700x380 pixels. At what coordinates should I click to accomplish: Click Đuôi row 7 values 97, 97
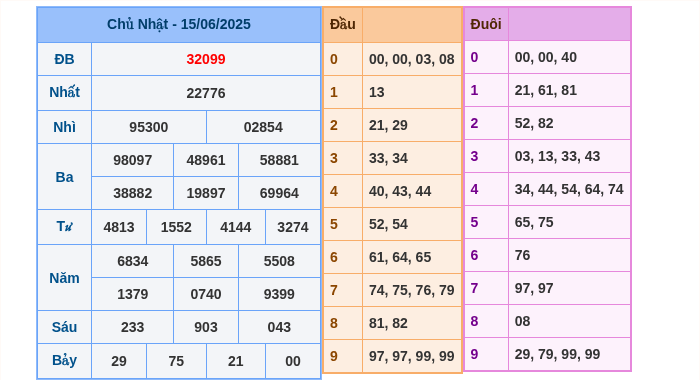click(534, 289)
